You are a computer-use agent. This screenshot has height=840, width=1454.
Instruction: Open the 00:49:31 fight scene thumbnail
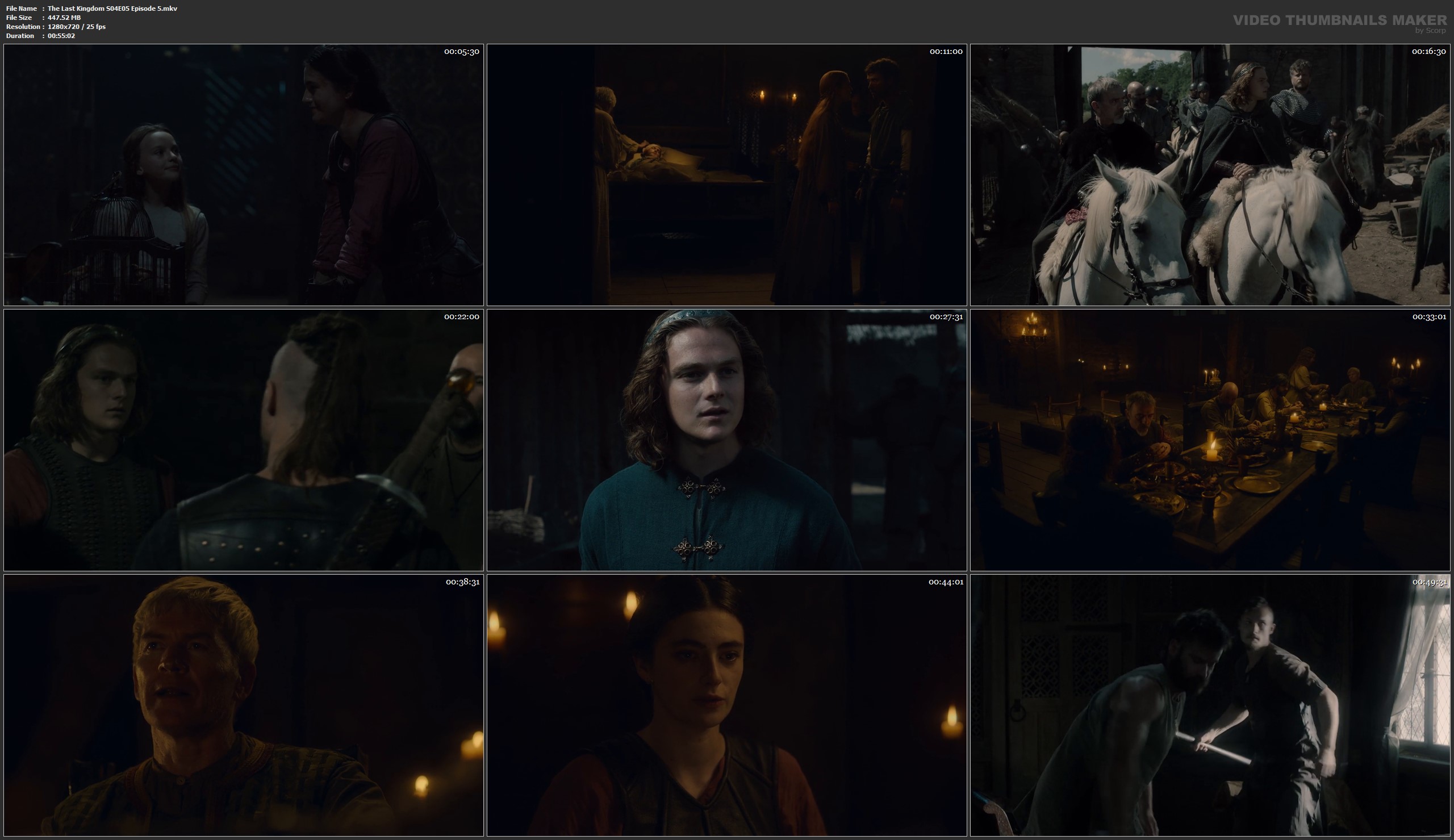[1209, 705]
